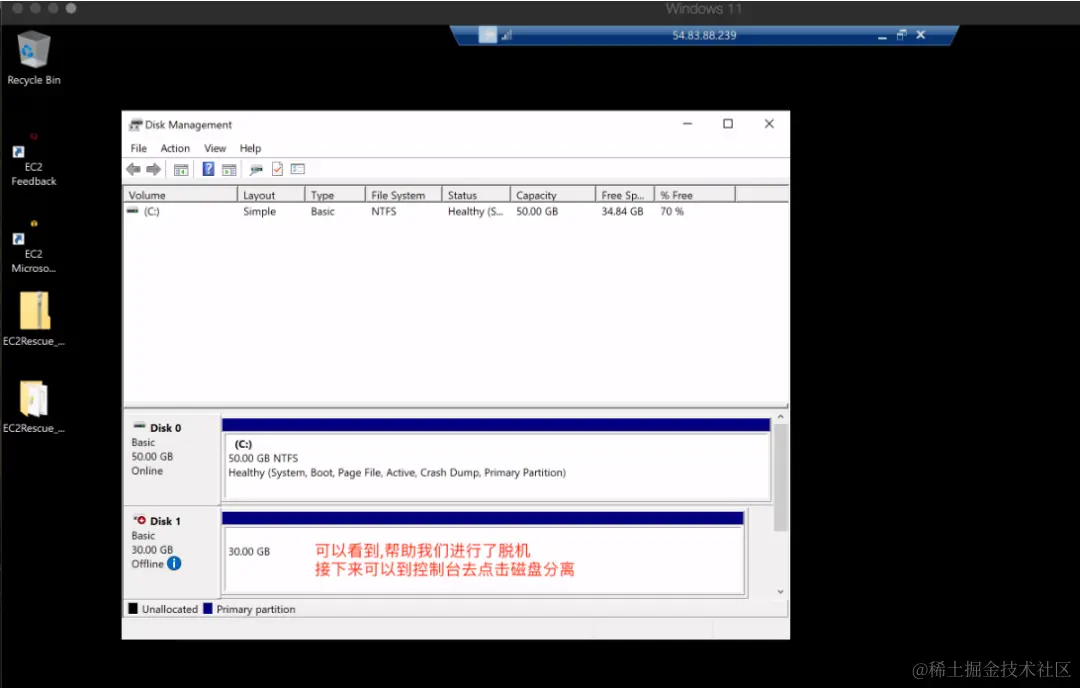Click the "70 %" free cell
The width and height of the screenshot is (1080, 688).
[x=672, y=211]
